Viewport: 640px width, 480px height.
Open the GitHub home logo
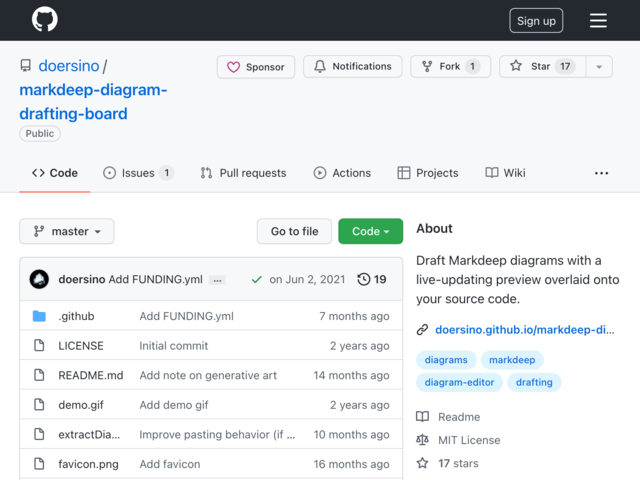(44, 19)
